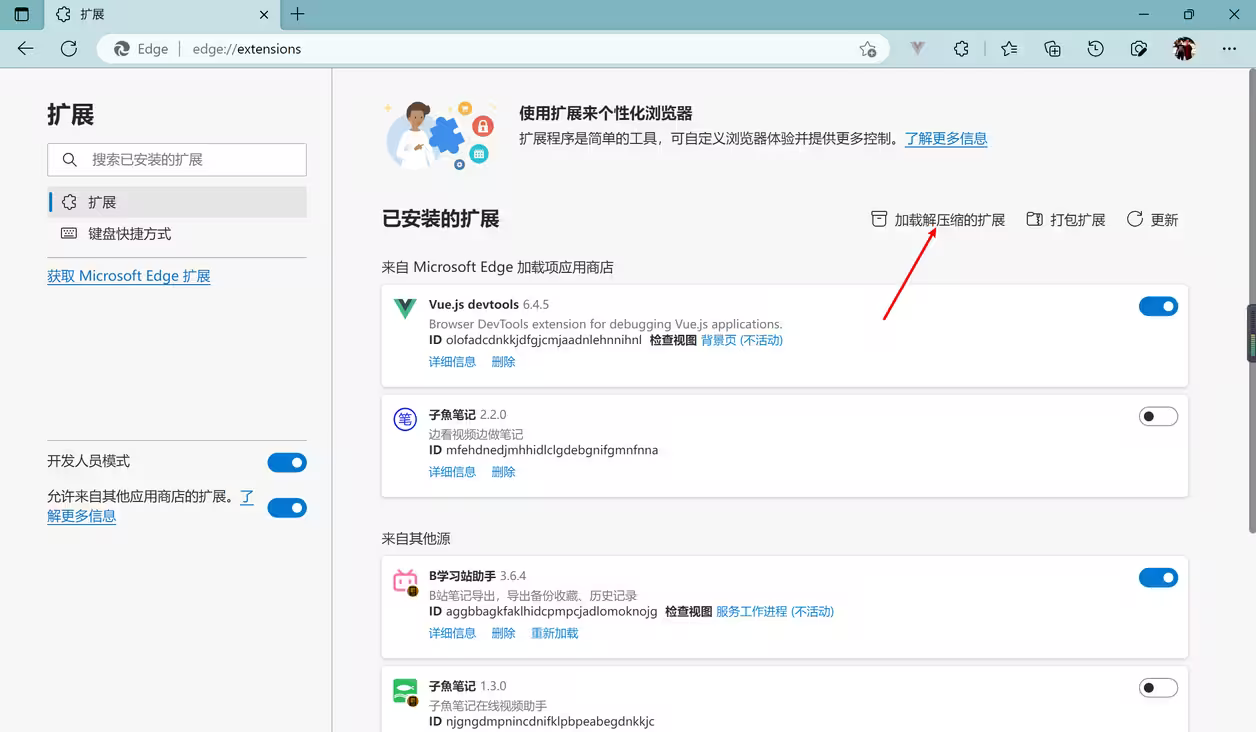Click the 子魚笔记 2.2.0 extension logo
Image resolution: width=1256 pixels, height=732 pixels.
405,419
